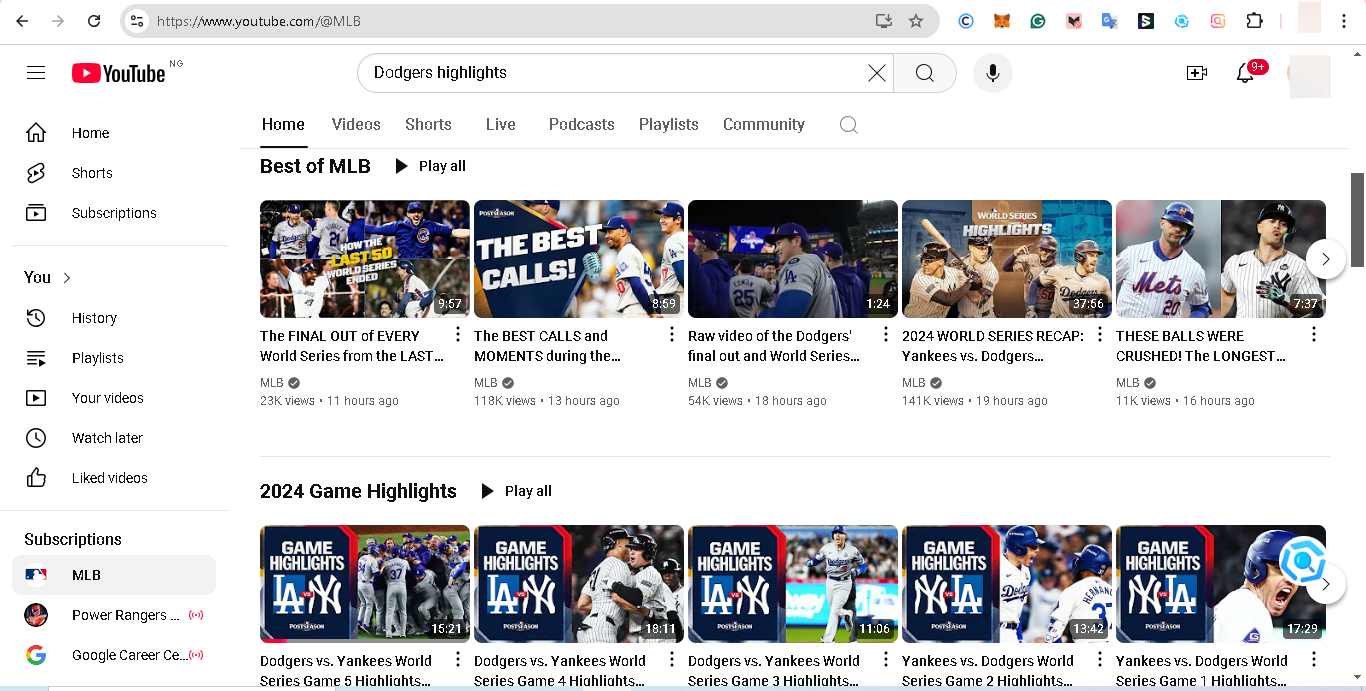The height and width of the screenshot is (691, 1366).
Task: Bookmark this page with the star
Action: click(916, 21)
